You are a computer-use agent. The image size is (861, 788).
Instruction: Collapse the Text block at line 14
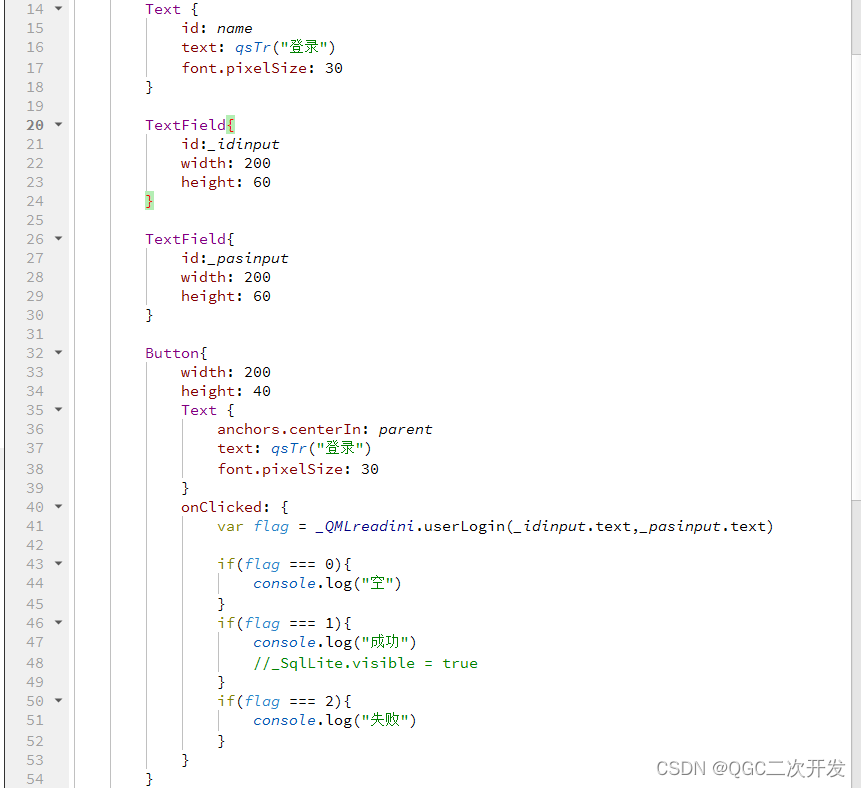pos(57,9)
